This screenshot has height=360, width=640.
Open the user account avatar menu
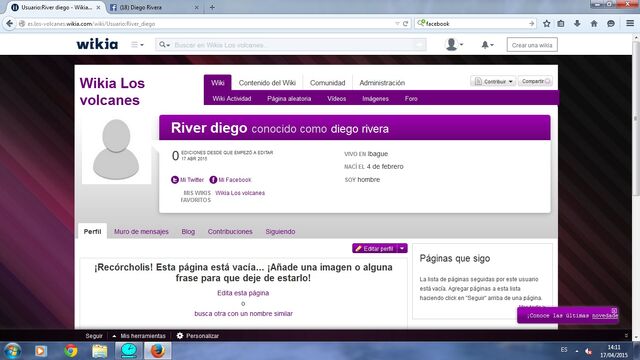click(454, 44)
